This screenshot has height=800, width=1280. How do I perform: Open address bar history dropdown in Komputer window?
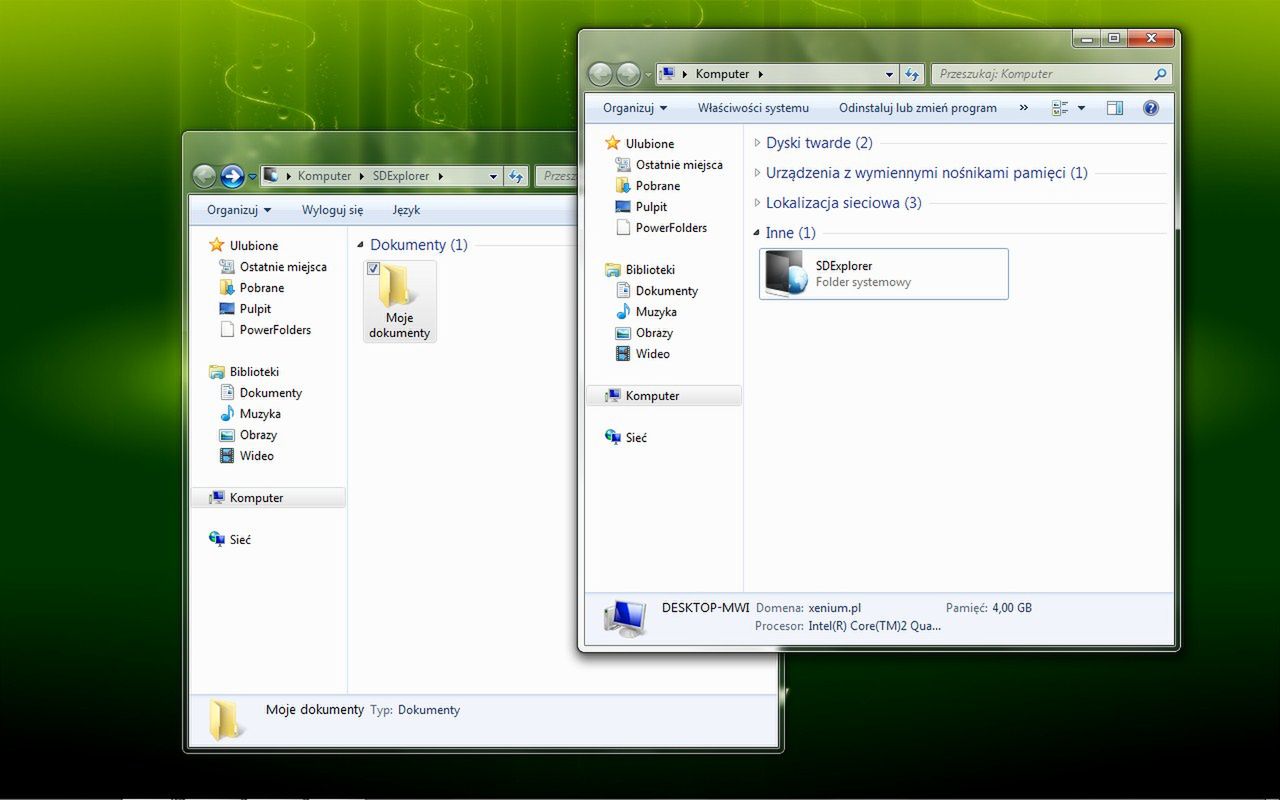(889, 74)
